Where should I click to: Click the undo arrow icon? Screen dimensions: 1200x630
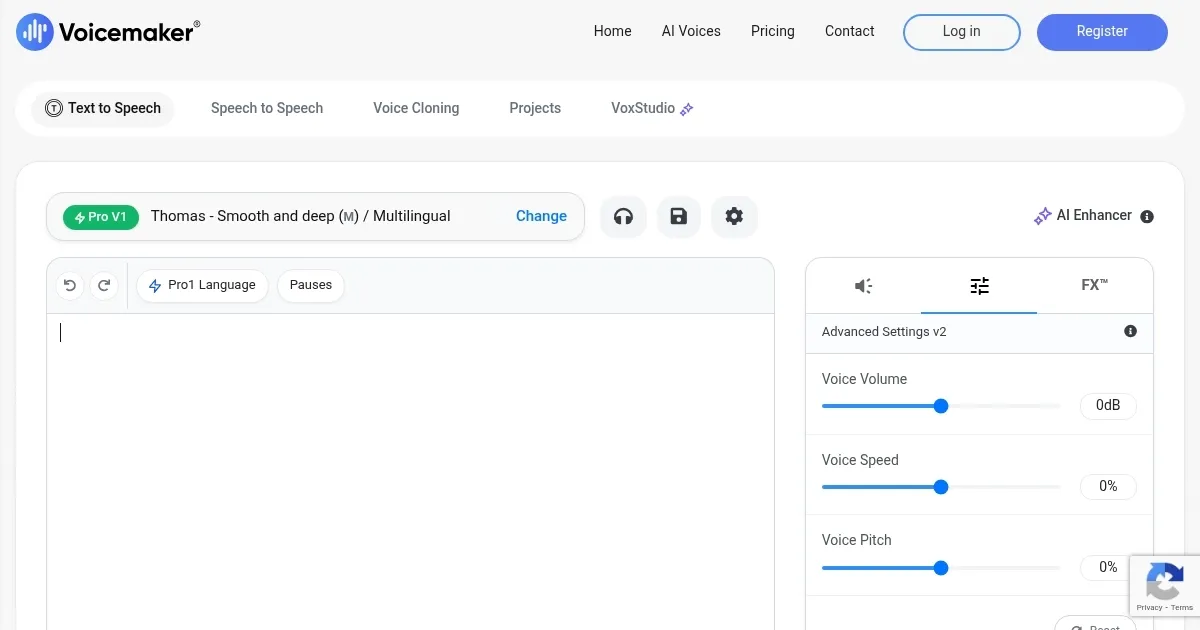tap(69, 285)
